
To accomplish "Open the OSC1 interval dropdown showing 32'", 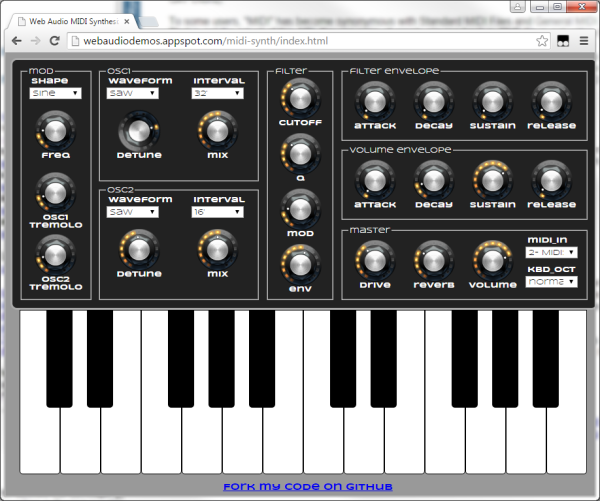I will click(217, 93).
